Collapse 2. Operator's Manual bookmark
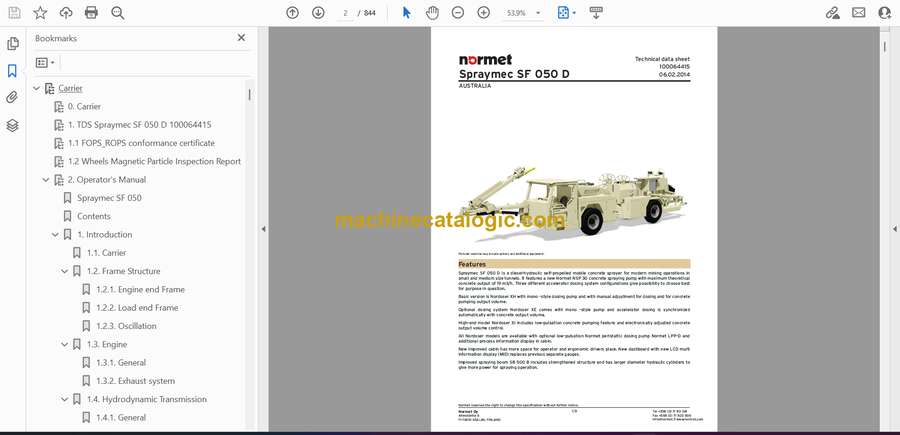 [45, 180]
